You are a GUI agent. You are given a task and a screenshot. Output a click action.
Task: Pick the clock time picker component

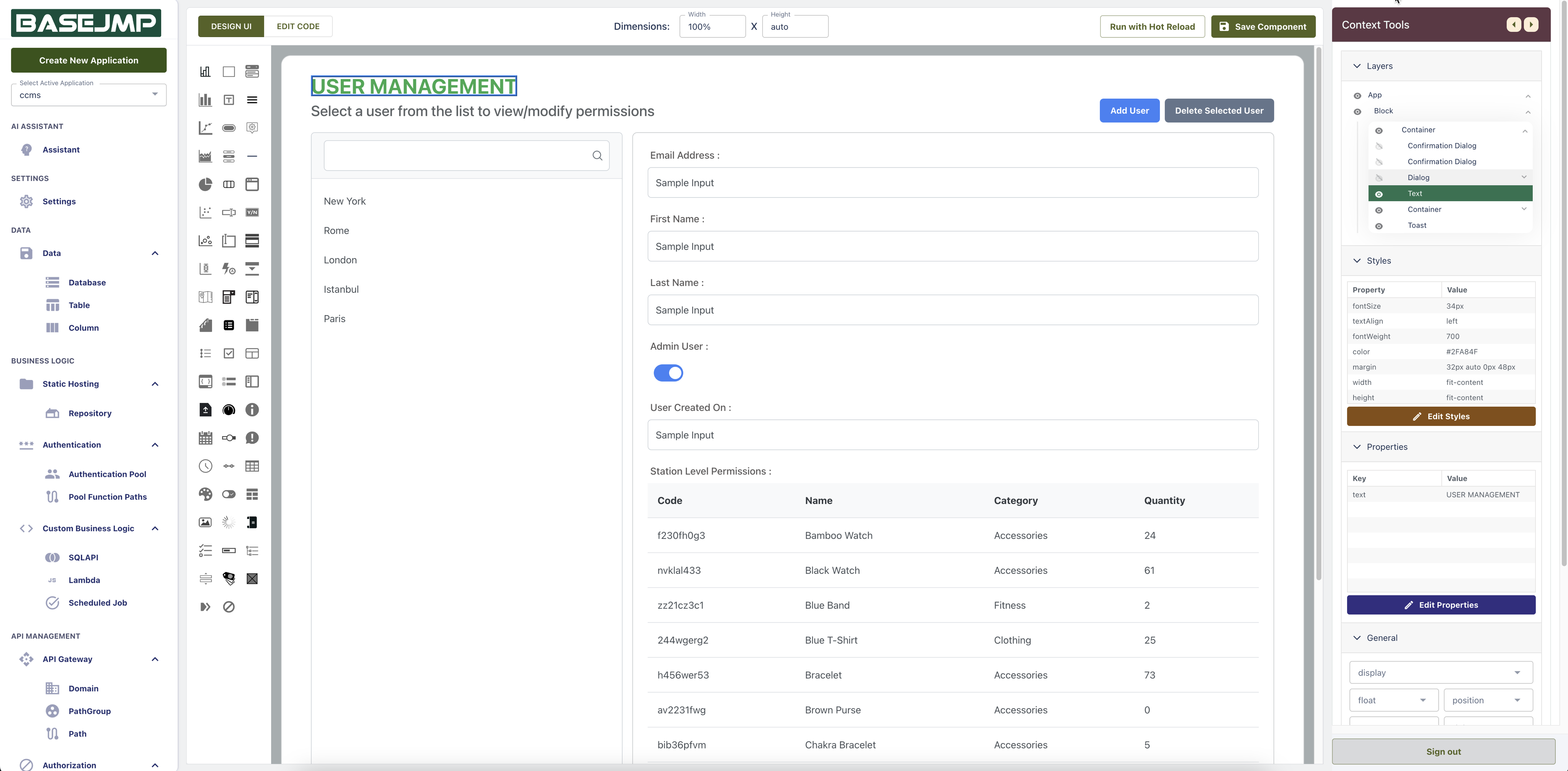pos(205,466)
